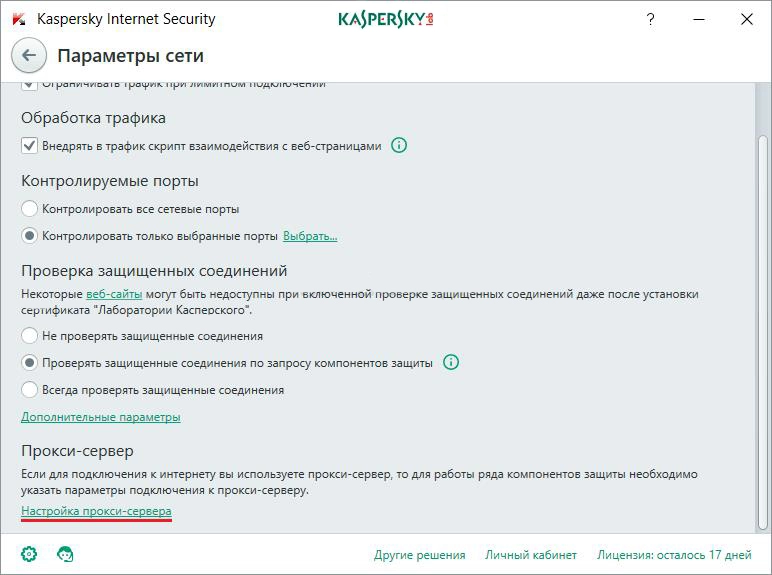
Task: Select Контролировать все сетевые порты
Action: tap(29, 209)
